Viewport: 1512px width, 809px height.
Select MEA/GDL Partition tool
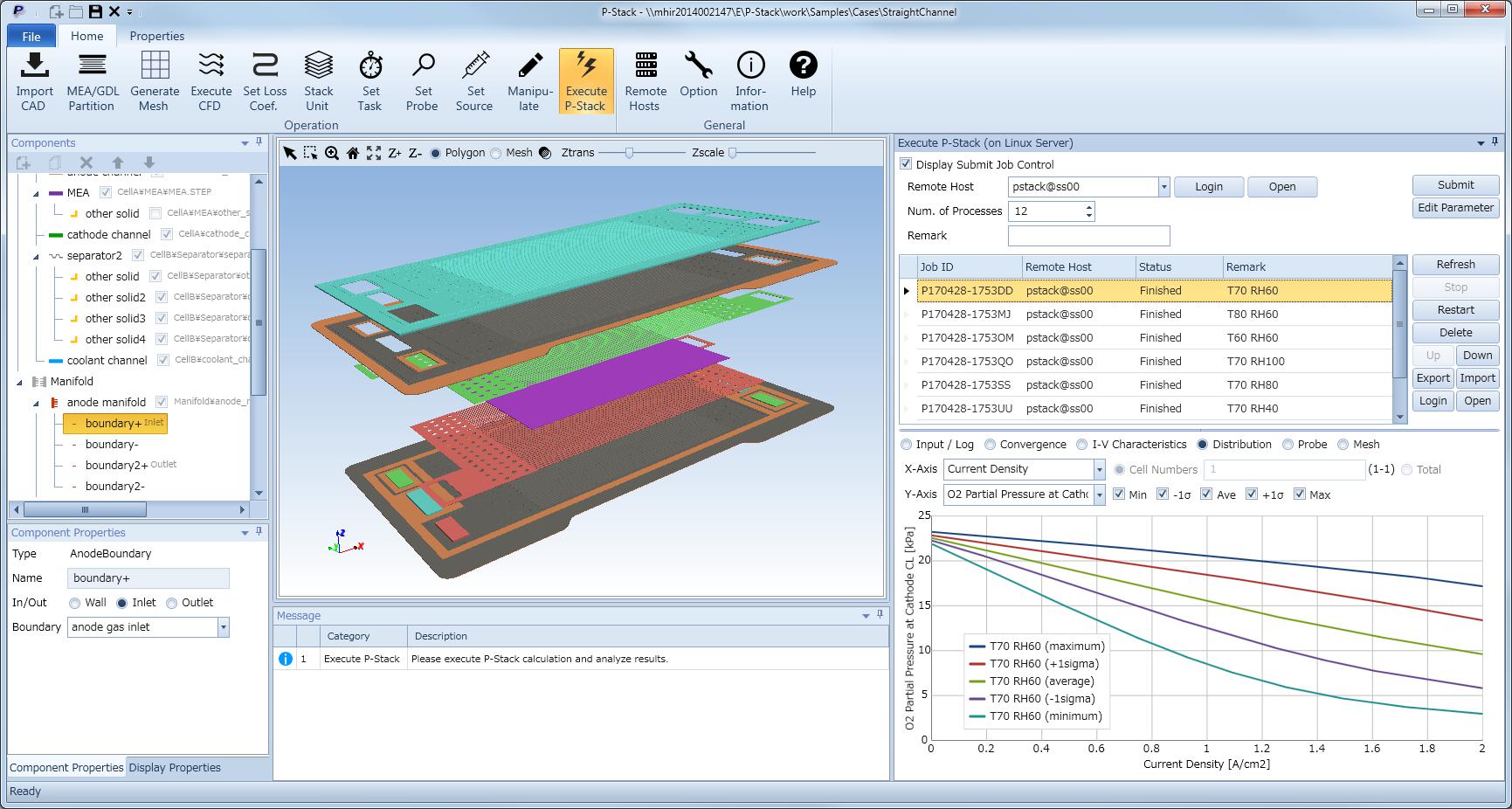point(93,81)
